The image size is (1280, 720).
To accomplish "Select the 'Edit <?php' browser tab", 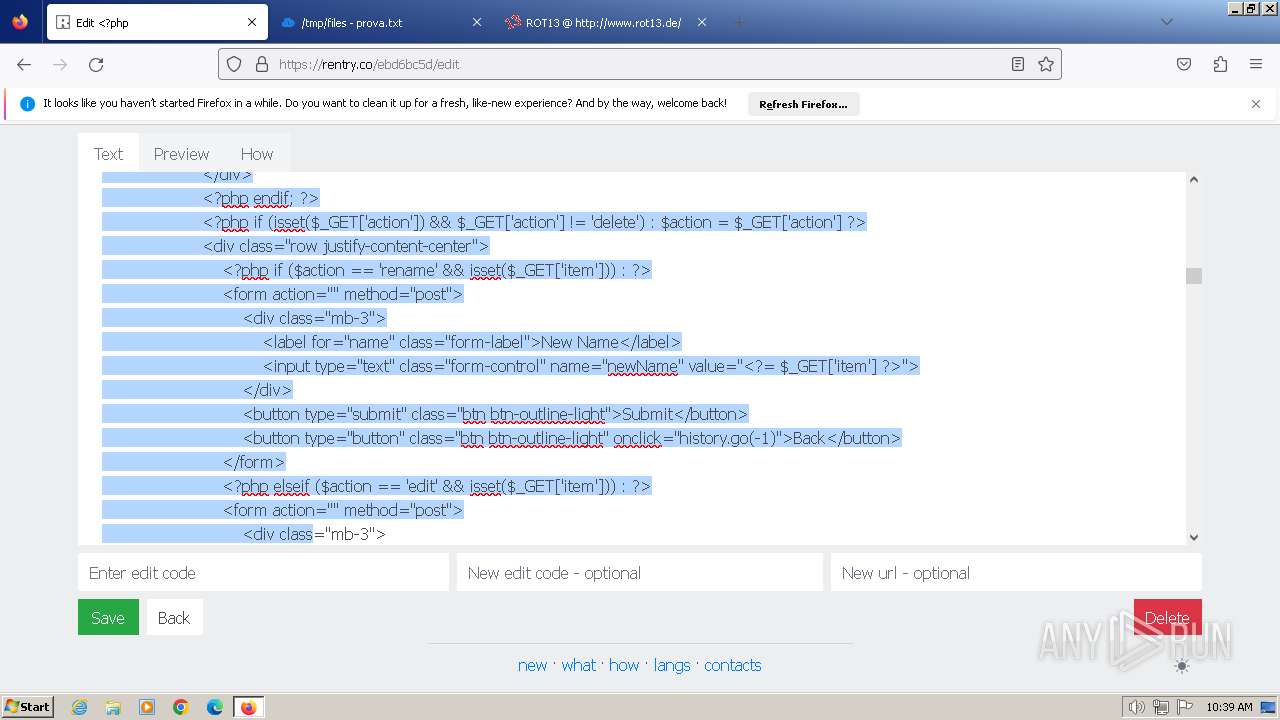I will 157,22.
